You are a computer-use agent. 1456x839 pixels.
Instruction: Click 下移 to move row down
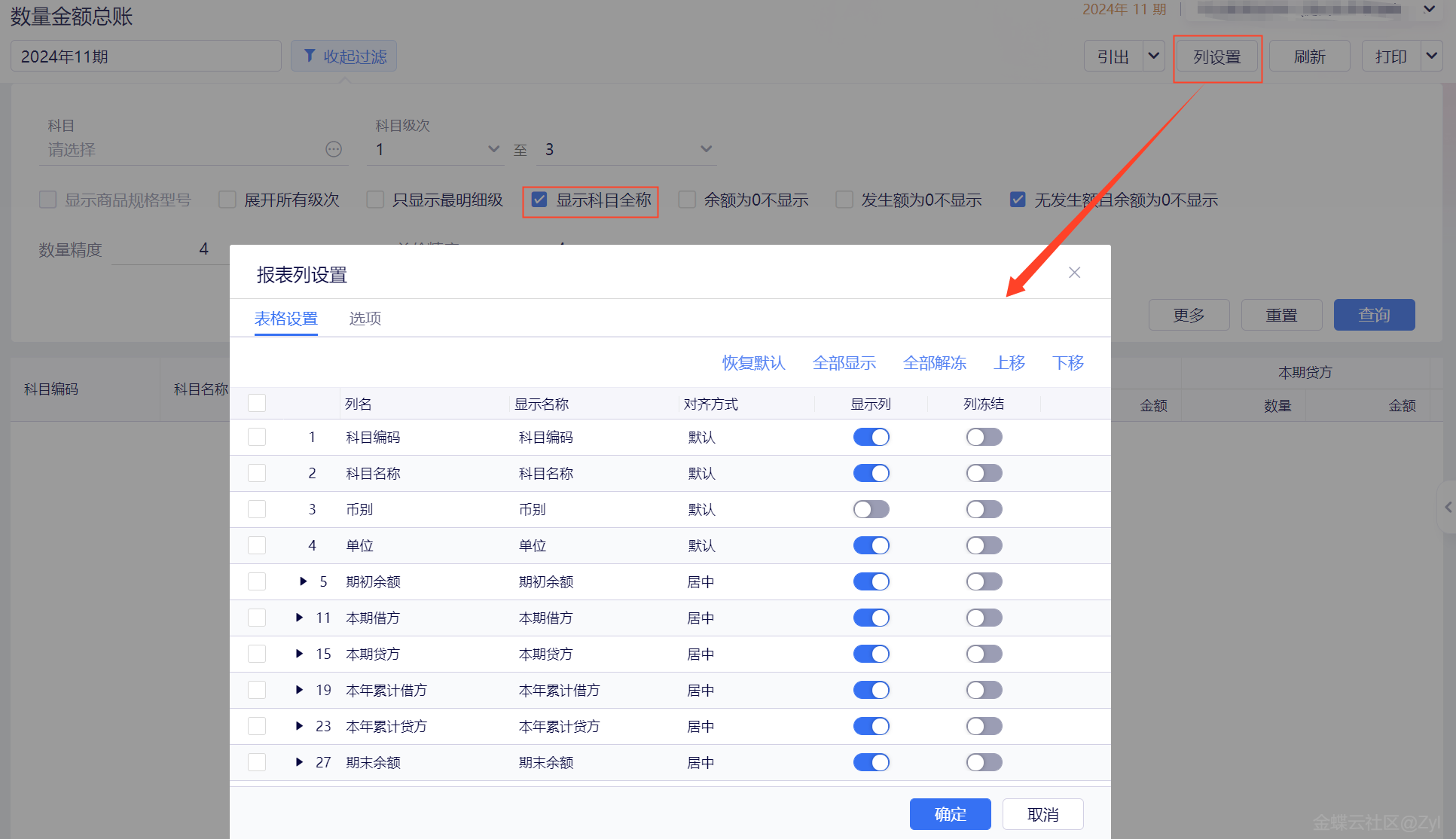tap(1068, 363)
